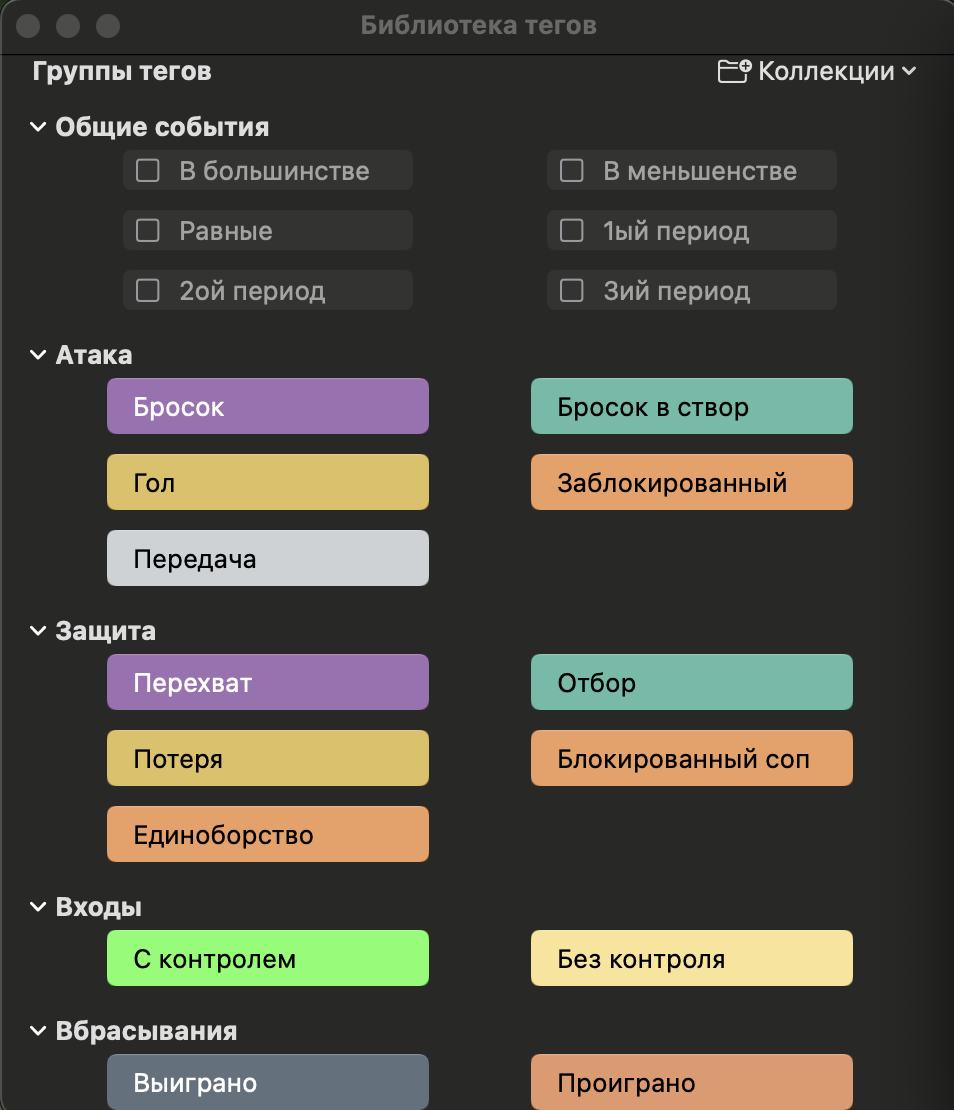Select the purple Бросок tag
954x1110 pixels.
[268, 406]
